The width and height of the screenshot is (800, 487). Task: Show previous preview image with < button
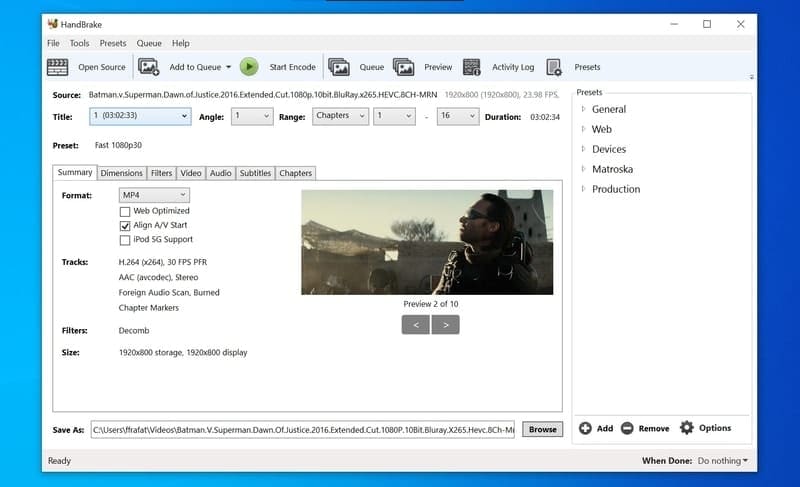[415, 325]
